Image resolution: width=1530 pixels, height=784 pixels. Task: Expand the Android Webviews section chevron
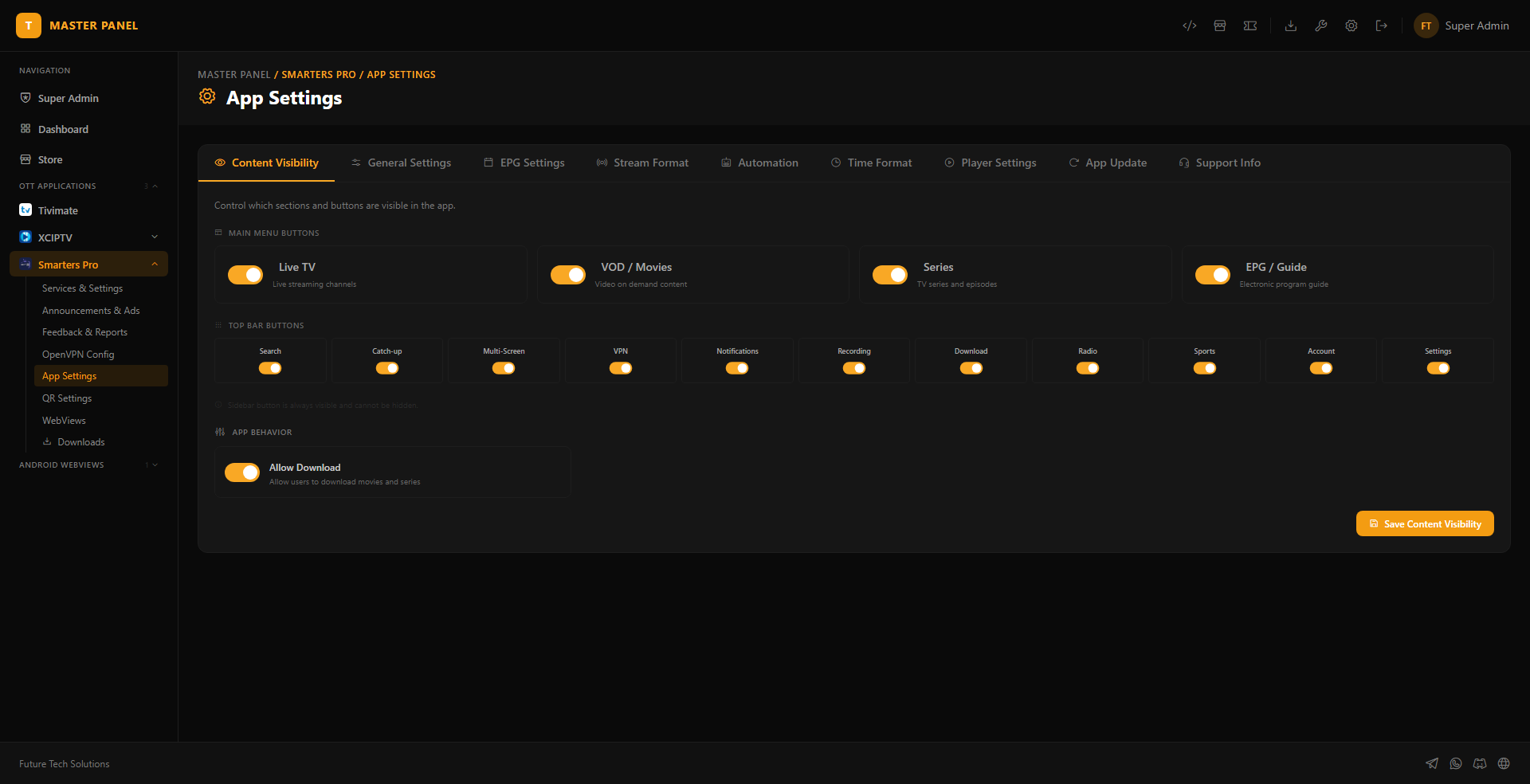pyautogui.click(x=155, y=465)
